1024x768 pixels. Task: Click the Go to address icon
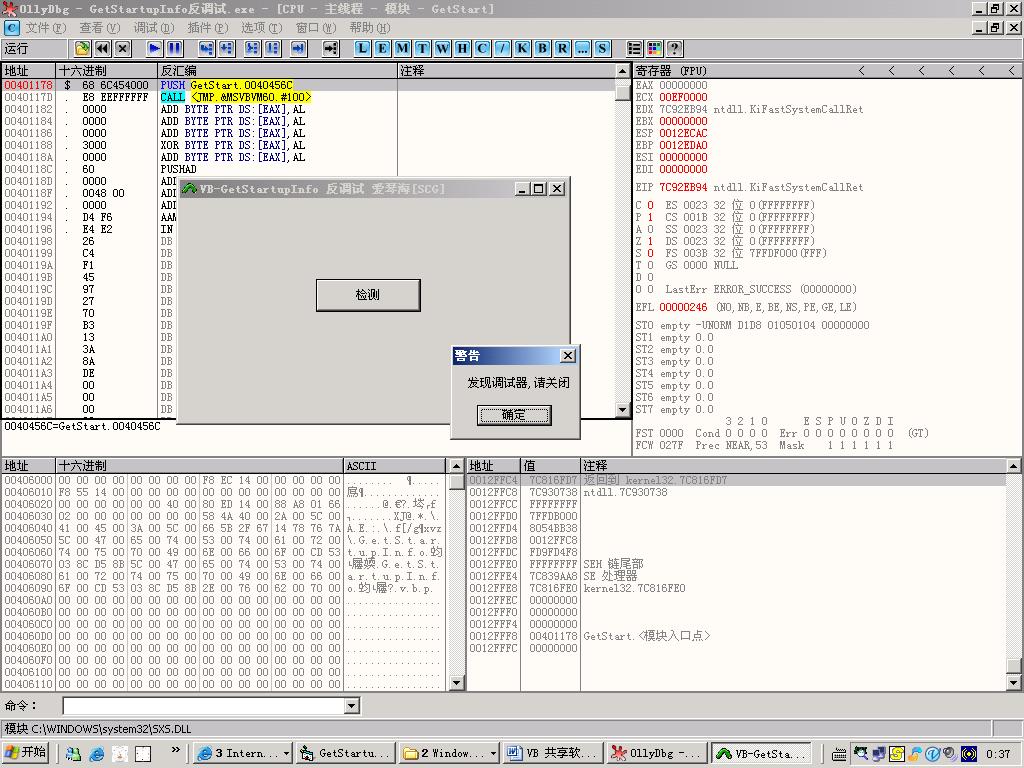pyautogui.click(x=330, y=48)
